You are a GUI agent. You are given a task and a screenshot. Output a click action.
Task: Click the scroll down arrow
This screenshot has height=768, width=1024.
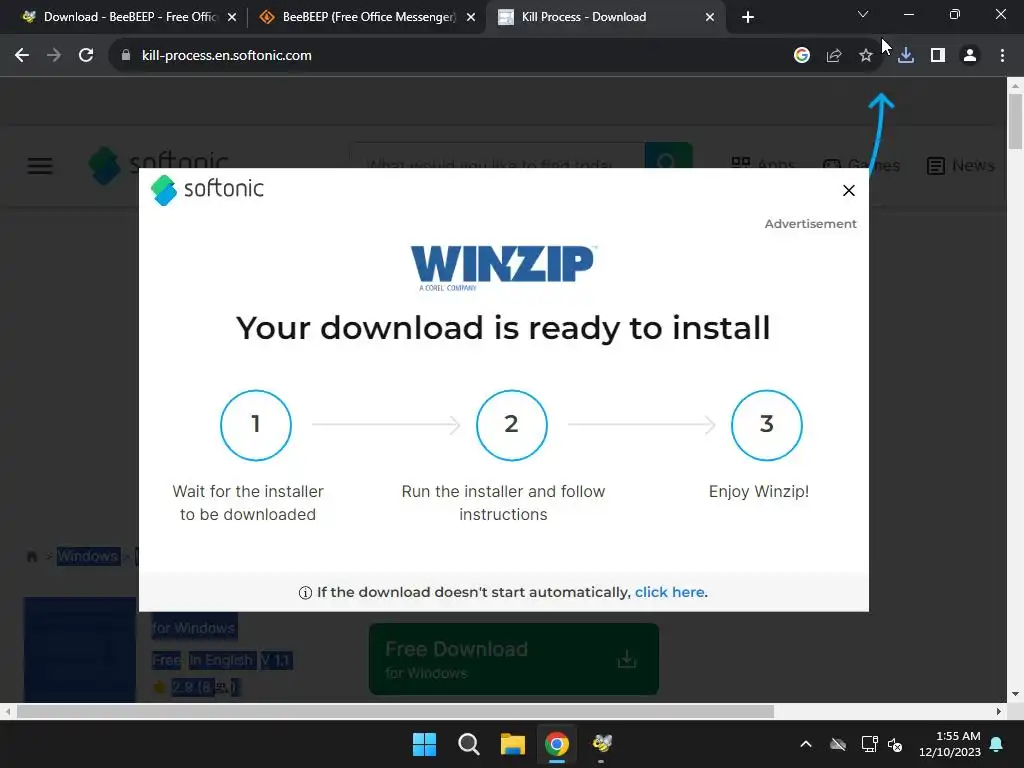(1015, 694)
